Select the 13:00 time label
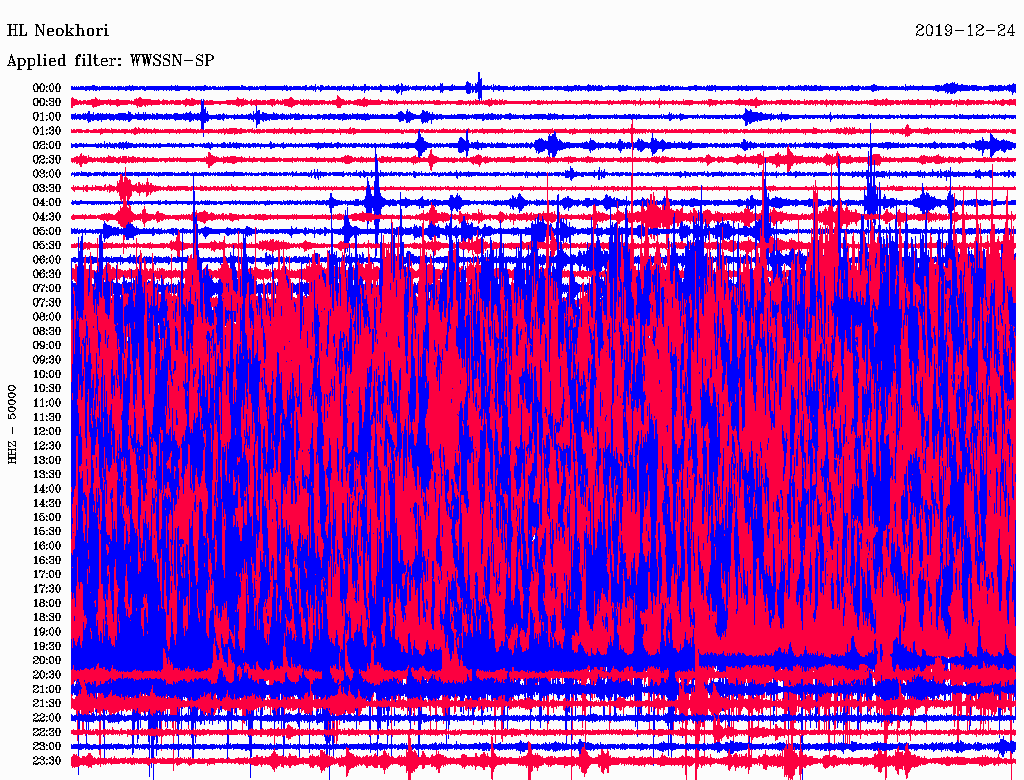This screenshot has height=780, width=1024. [47, 460]
